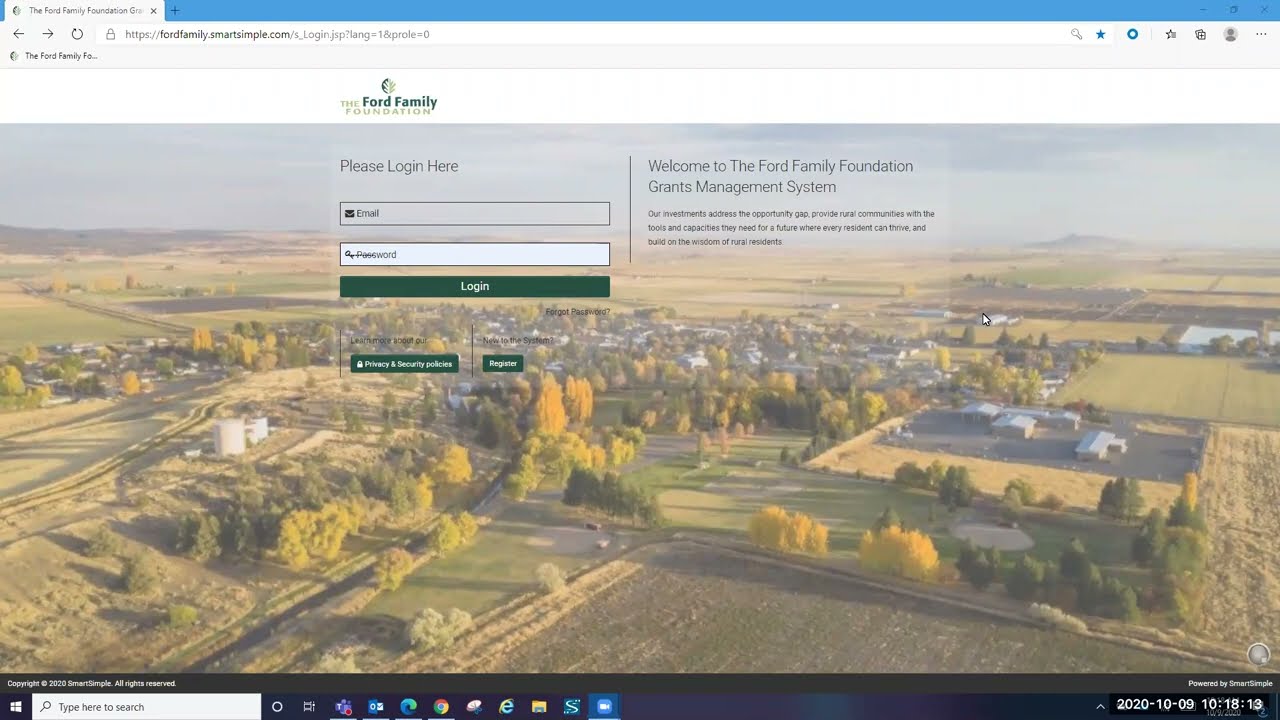This screenshot has height=720, width=1280.
Task: Open Internet Explorer from taskbar
Action: click(507, 707)
